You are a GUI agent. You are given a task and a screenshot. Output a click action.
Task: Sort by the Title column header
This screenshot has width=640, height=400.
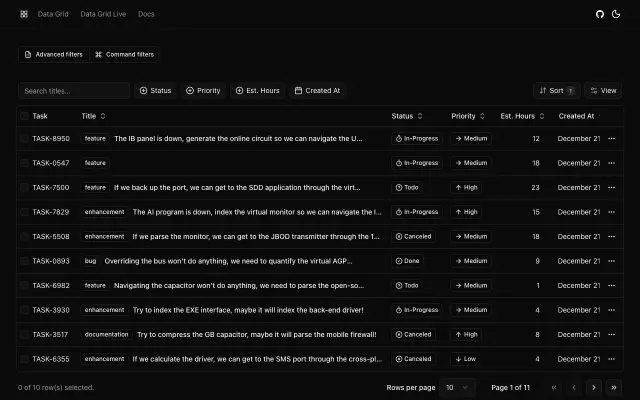coord(93,116)
